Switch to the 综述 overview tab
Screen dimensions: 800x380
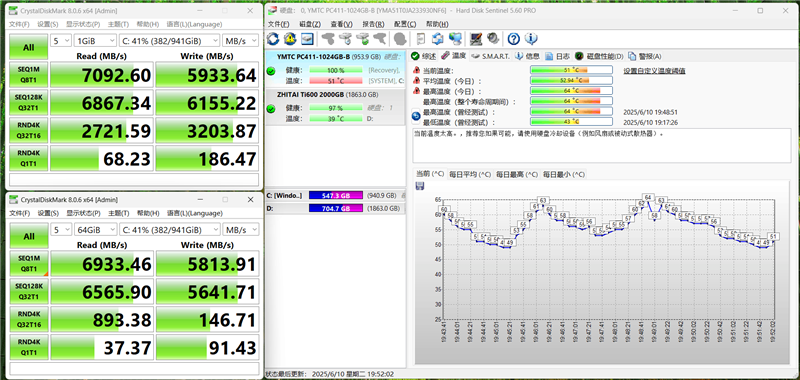tap(424, 56)
